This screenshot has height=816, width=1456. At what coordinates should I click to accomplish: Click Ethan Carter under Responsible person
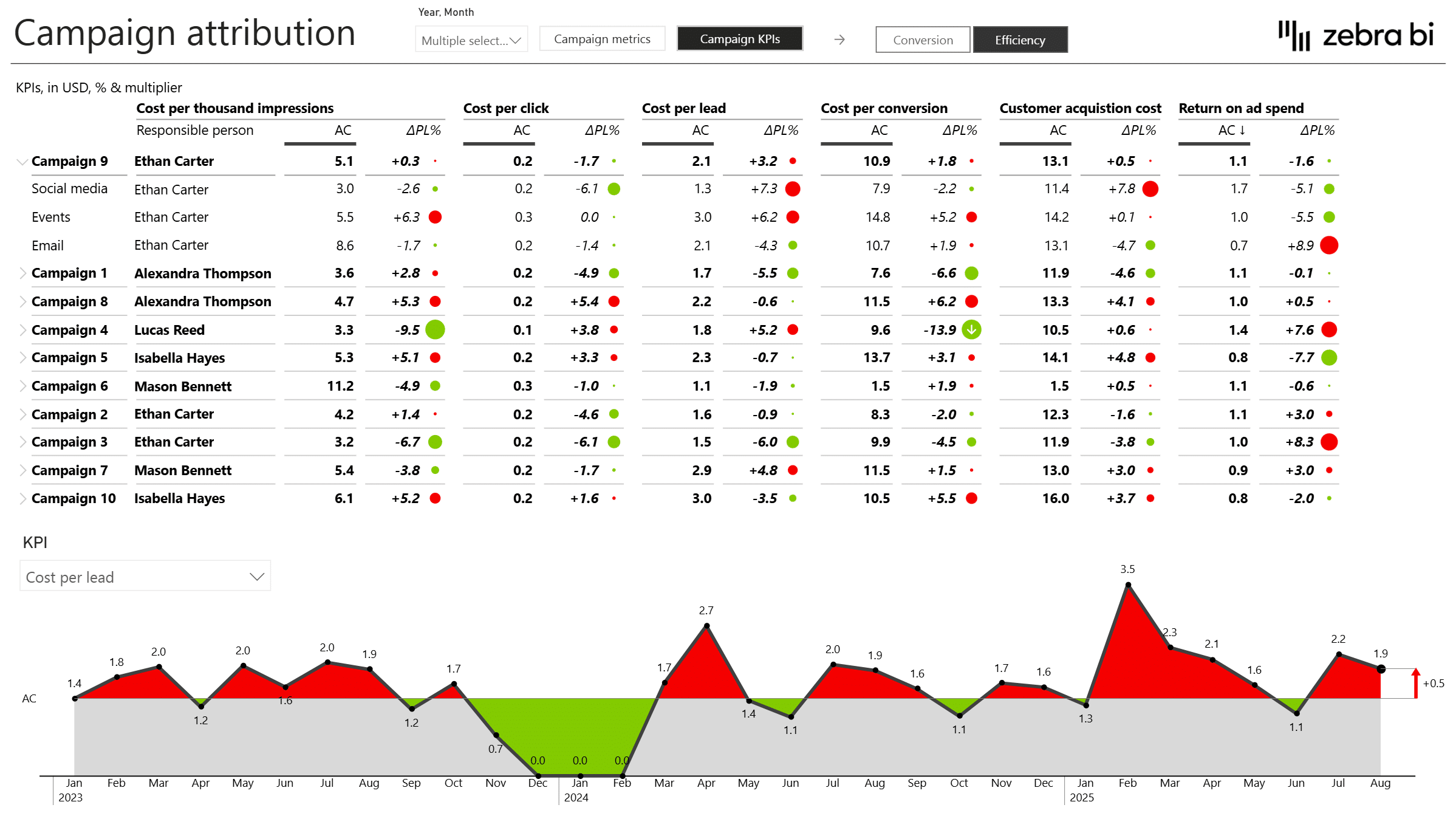(x=174, y=161)
